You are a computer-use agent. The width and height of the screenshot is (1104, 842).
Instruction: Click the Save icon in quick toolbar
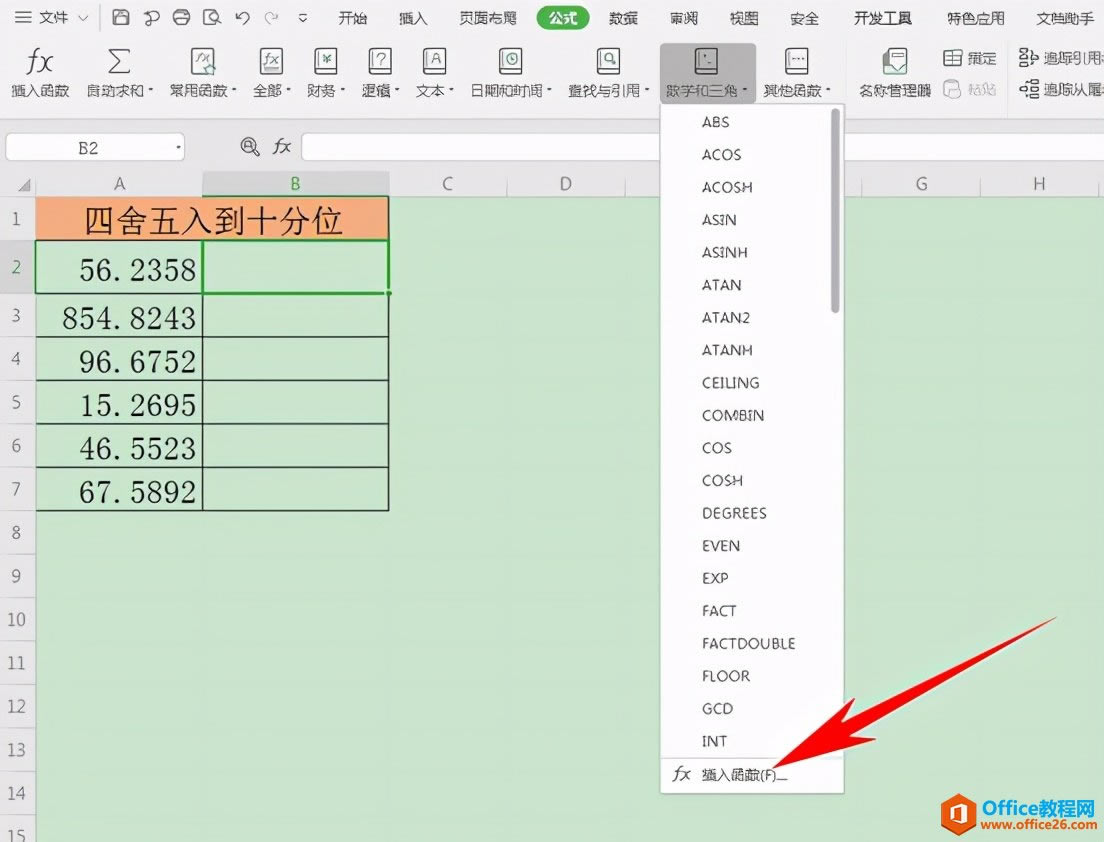click(120, 18)
